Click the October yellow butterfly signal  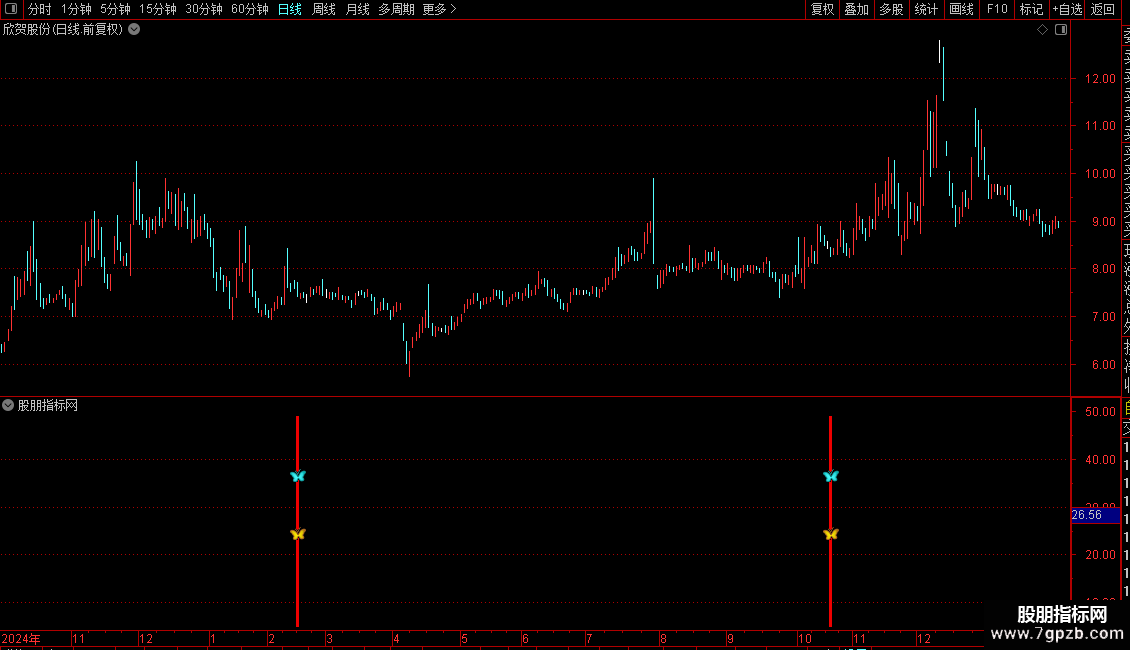pyautogui.click(x=831, y=534)
